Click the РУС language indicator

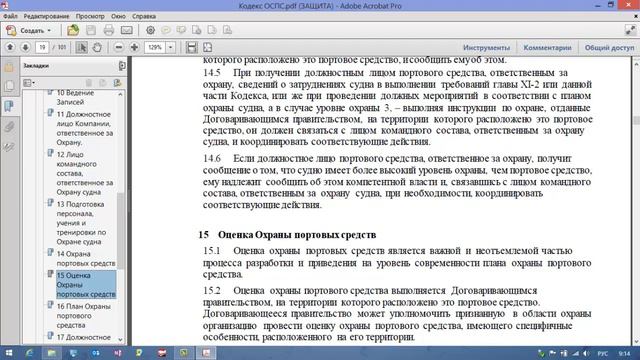click(602, 353)
